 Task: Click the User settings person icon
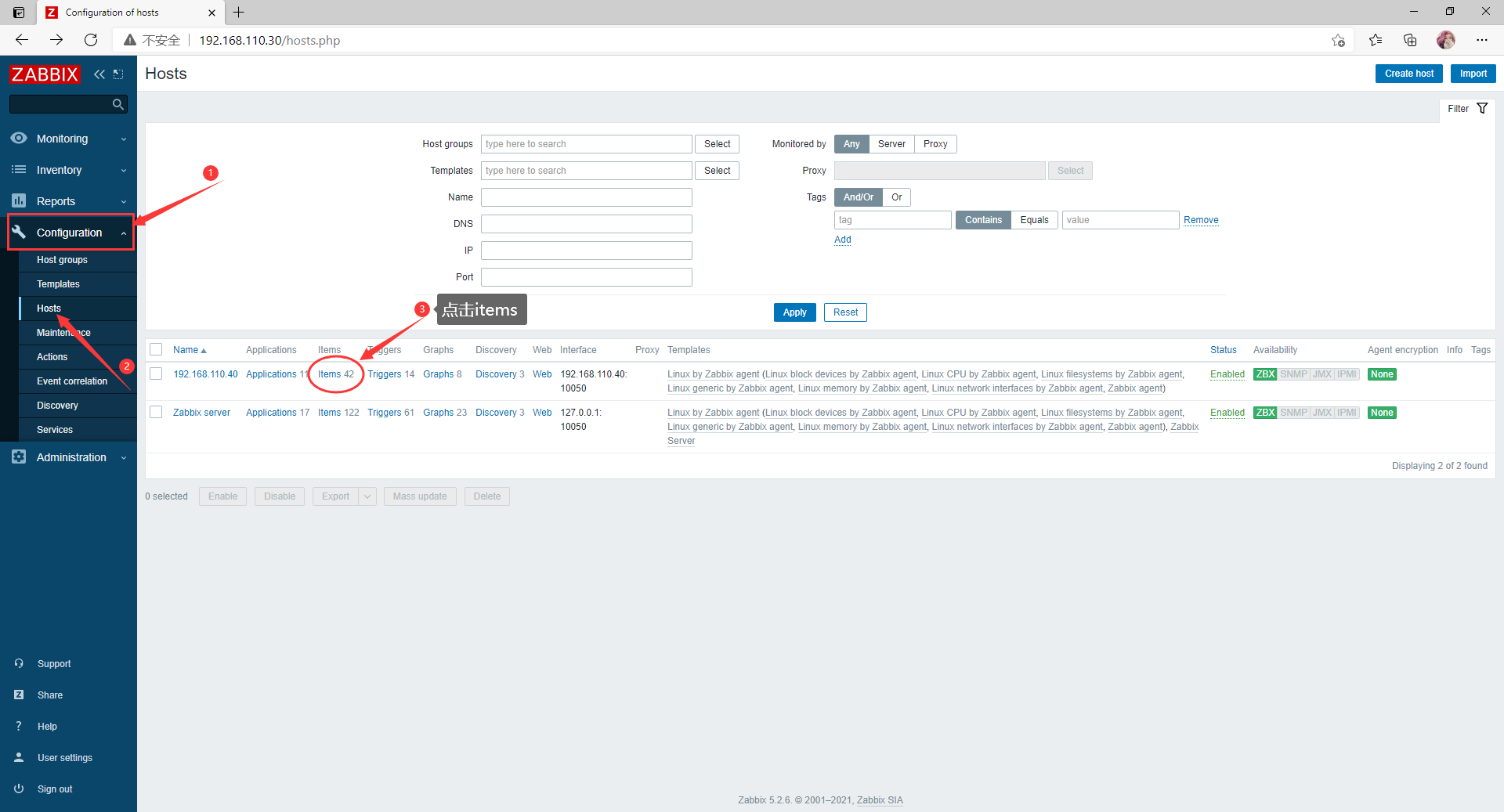pos(19,757)
